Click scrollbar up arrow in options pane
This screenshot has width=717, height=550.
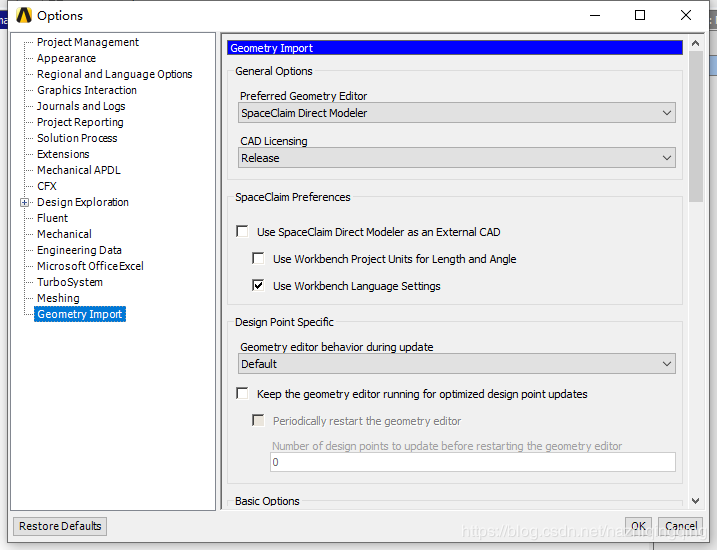(696, 43)
